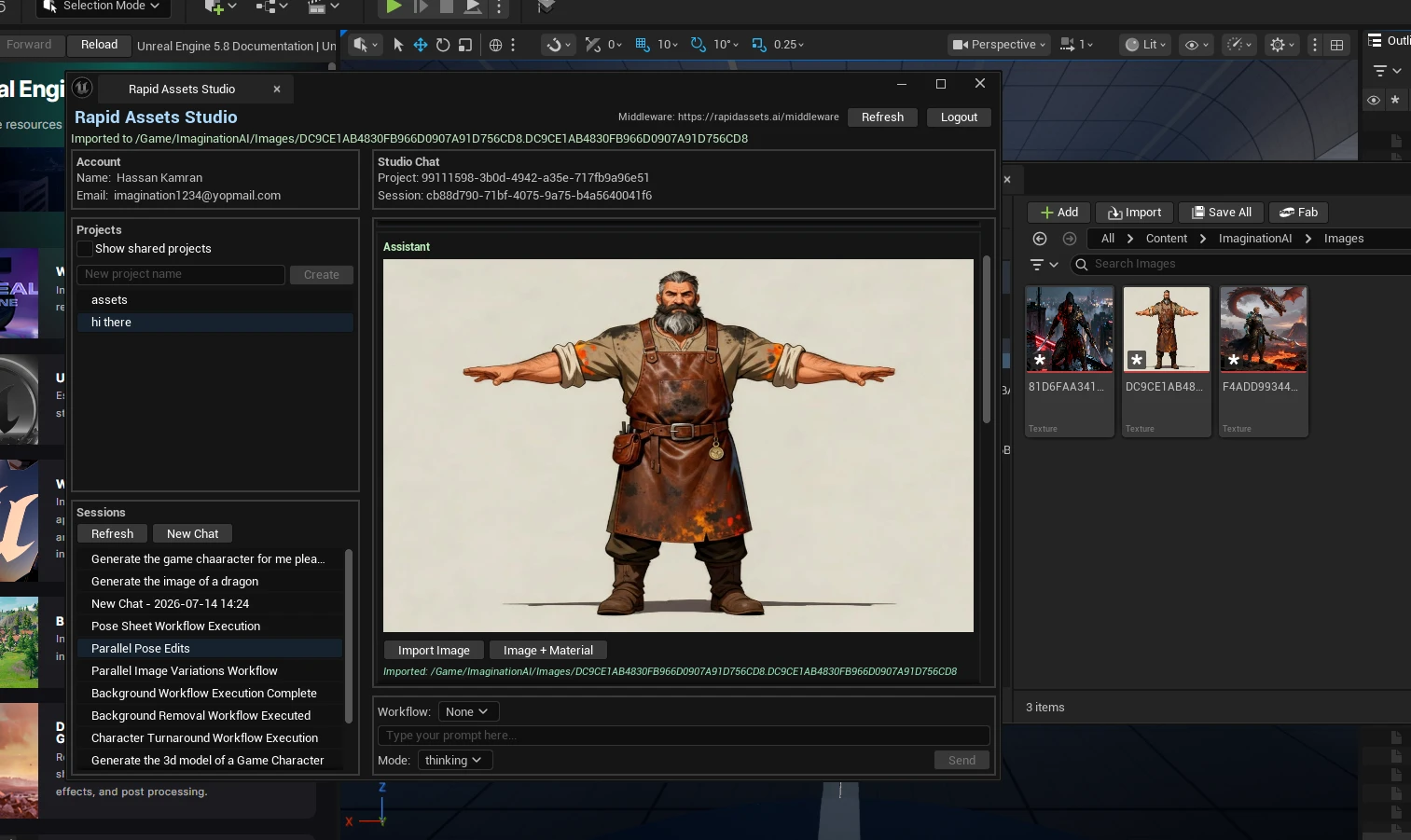This screenshot has height=840, width=1411.
Task: Click the Sessions list scrollbar
Action: (349, 636)
